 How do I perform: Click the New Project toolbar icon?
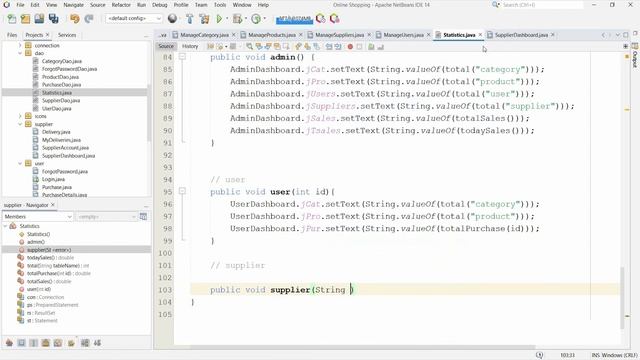25,19
